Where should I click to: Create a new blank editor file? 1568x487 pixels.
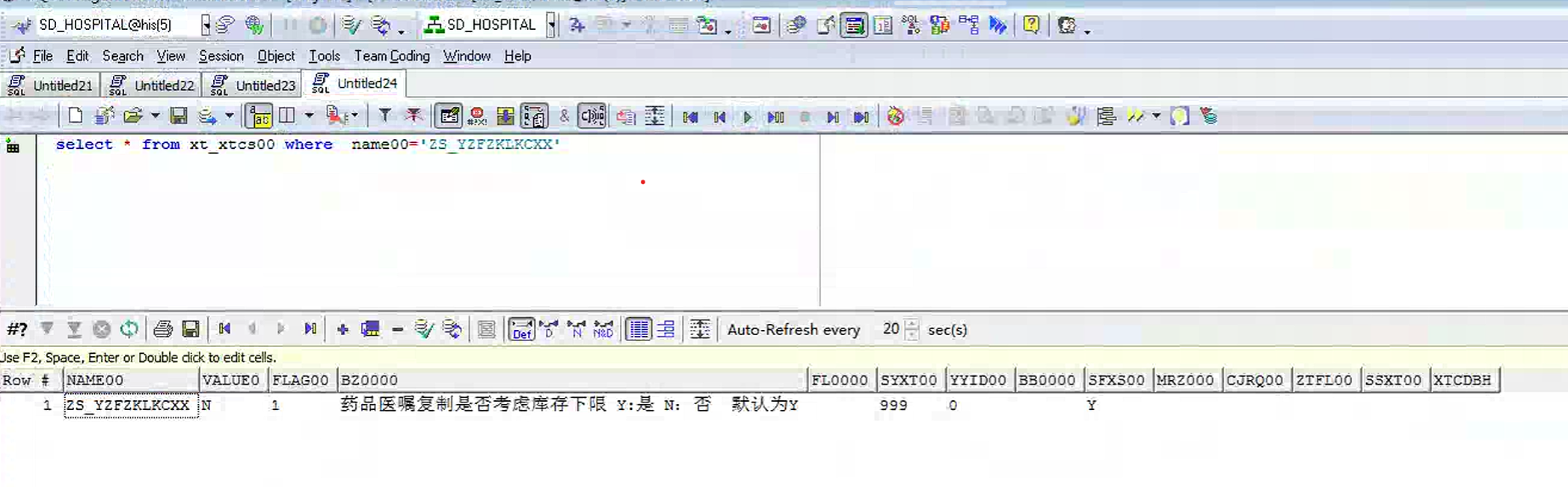tap(75, 116)
